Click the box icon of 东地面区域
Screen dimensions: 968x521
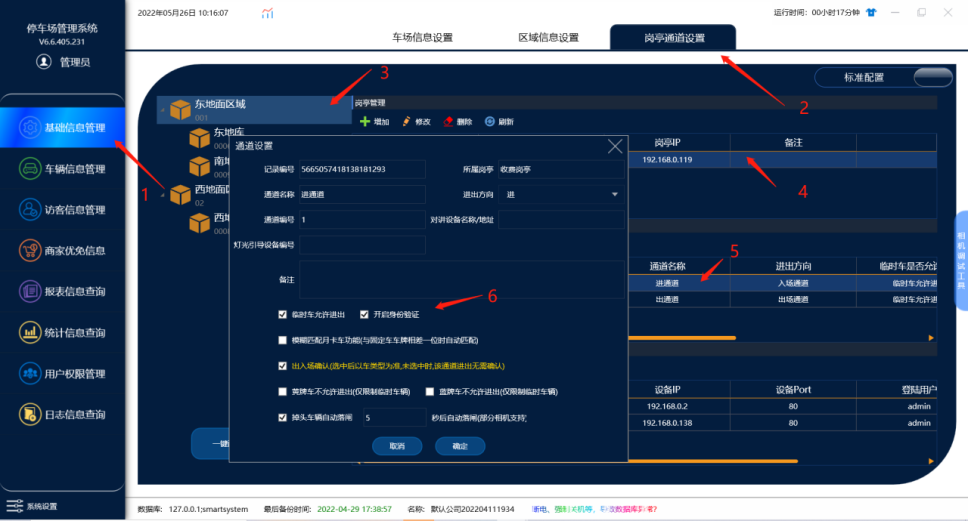tap(180, 109)
